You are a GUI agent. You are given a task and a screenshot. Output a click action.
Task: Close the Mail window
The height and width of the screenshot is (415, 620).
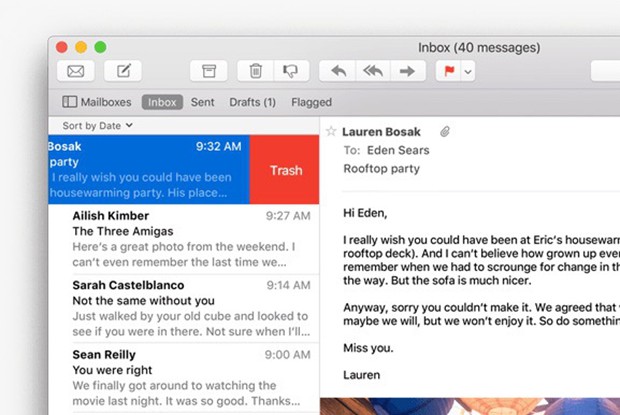tap(62, 47)
